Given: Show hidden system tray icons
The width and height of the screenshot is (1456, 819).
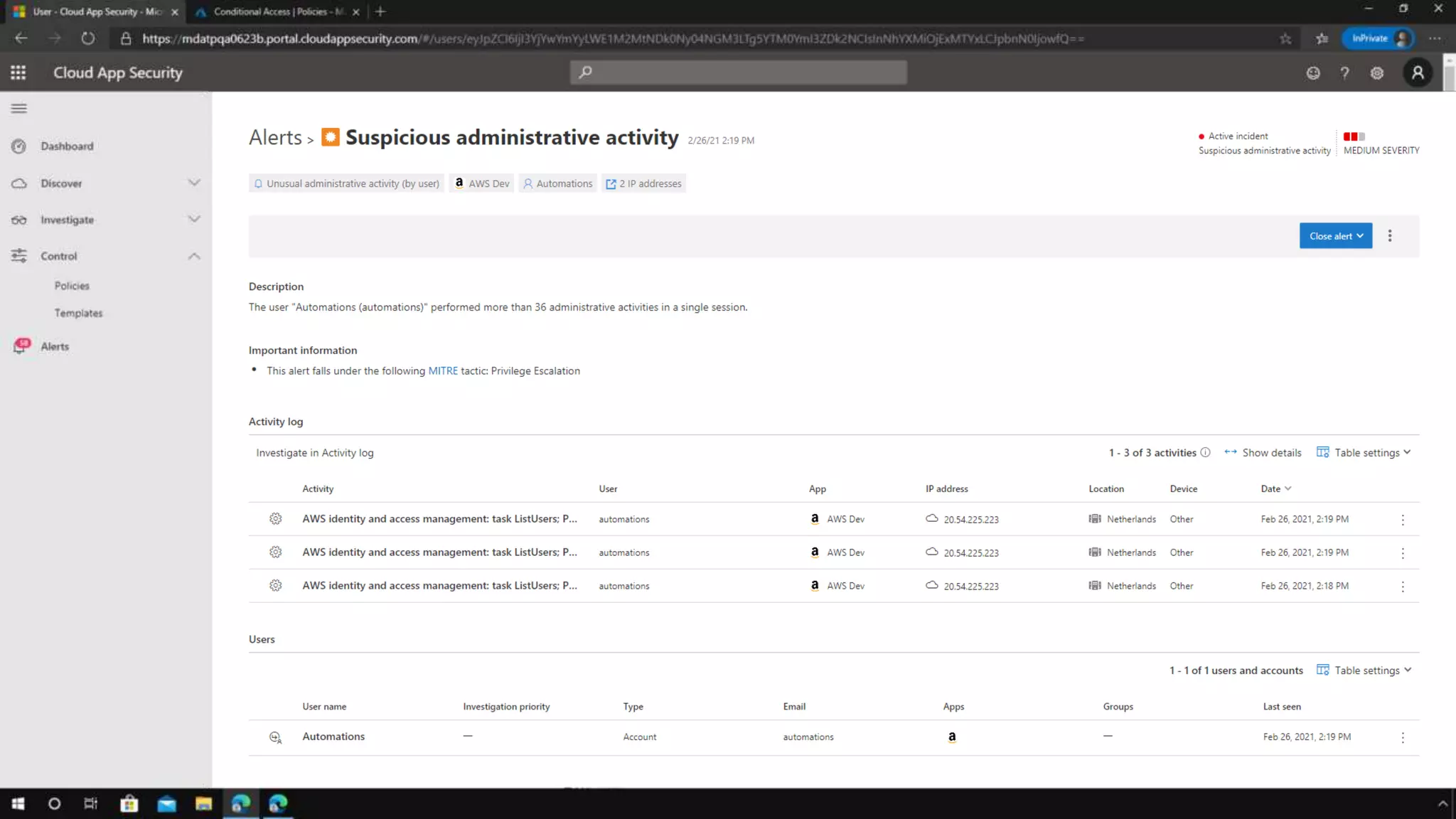Looking at the screenshot, I should pos(1442,803).
